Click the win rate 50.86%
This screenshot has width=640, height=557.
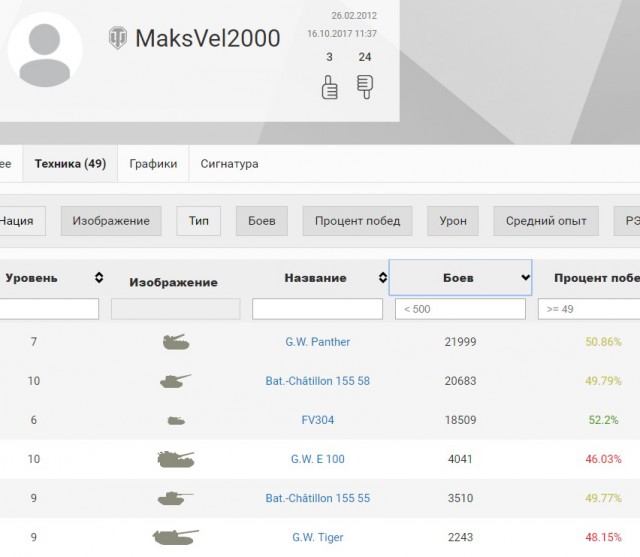(603, 342)
